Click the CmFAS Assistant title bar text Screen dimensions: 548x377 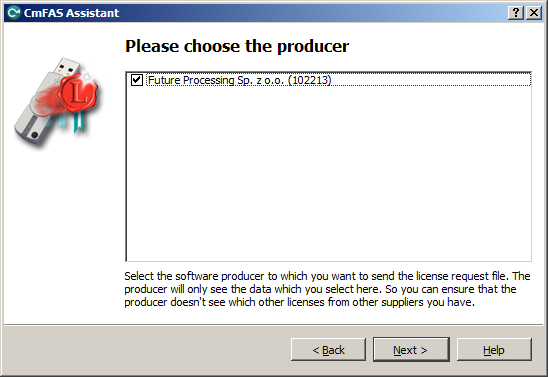(x=71, y=13)
